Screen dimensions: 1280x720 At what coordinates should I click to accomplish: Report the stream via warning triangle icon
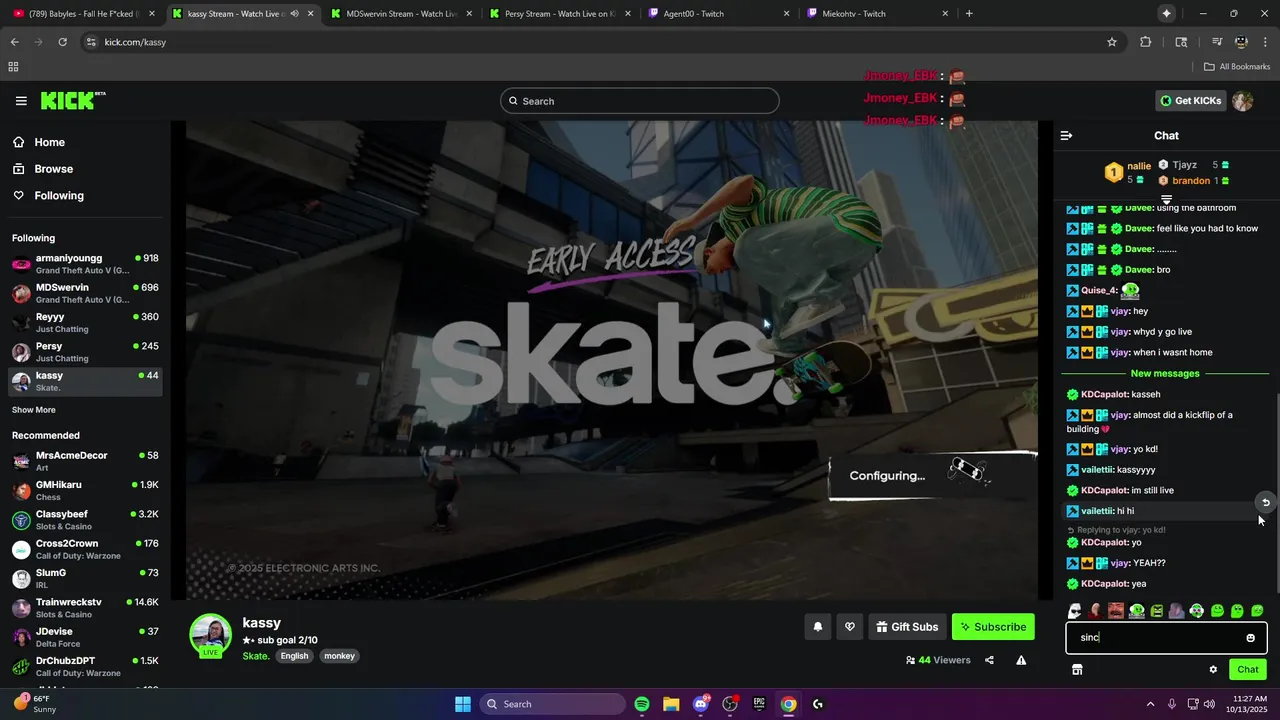1021,660
